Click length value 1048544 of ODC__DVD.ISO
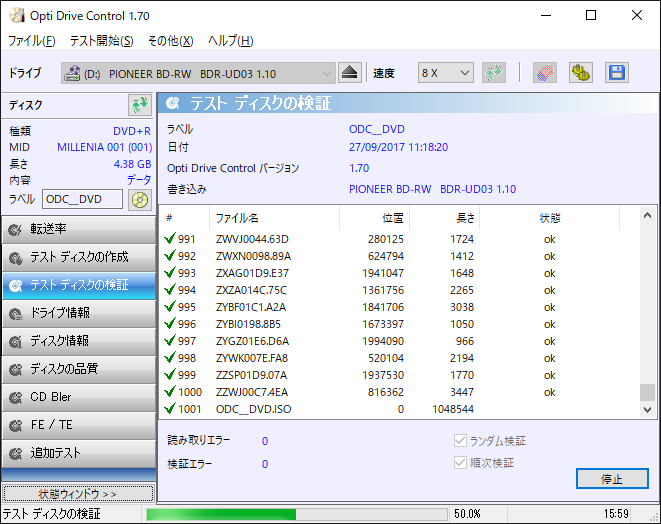661x524 pixels. click(453, 409)
